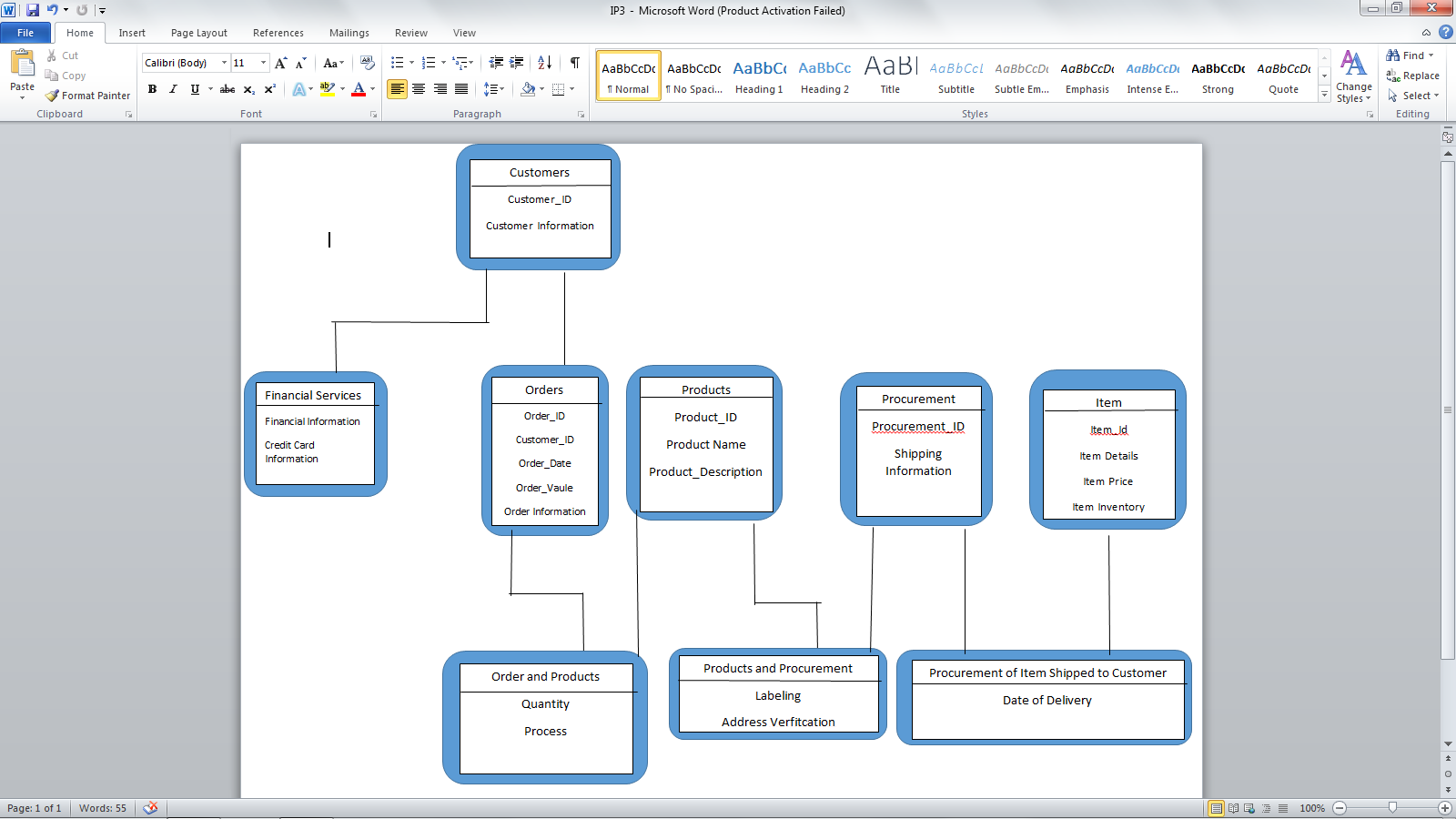Expand the Styles gallery More arrow
The height and width of the screenshot is (819, 1456).
point(1324,96)
